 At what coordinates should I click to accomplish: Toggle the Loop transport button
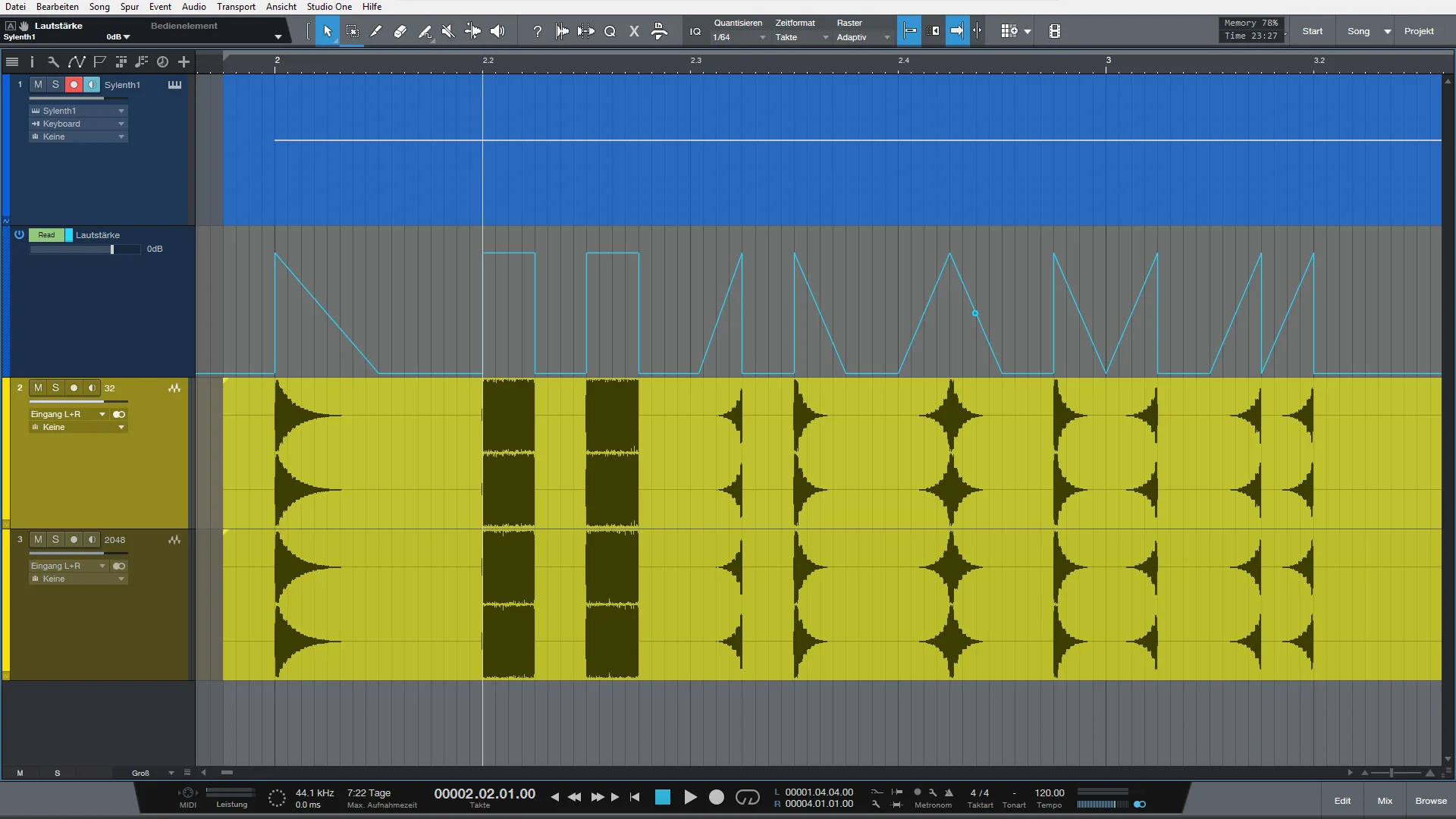point(748,797)
